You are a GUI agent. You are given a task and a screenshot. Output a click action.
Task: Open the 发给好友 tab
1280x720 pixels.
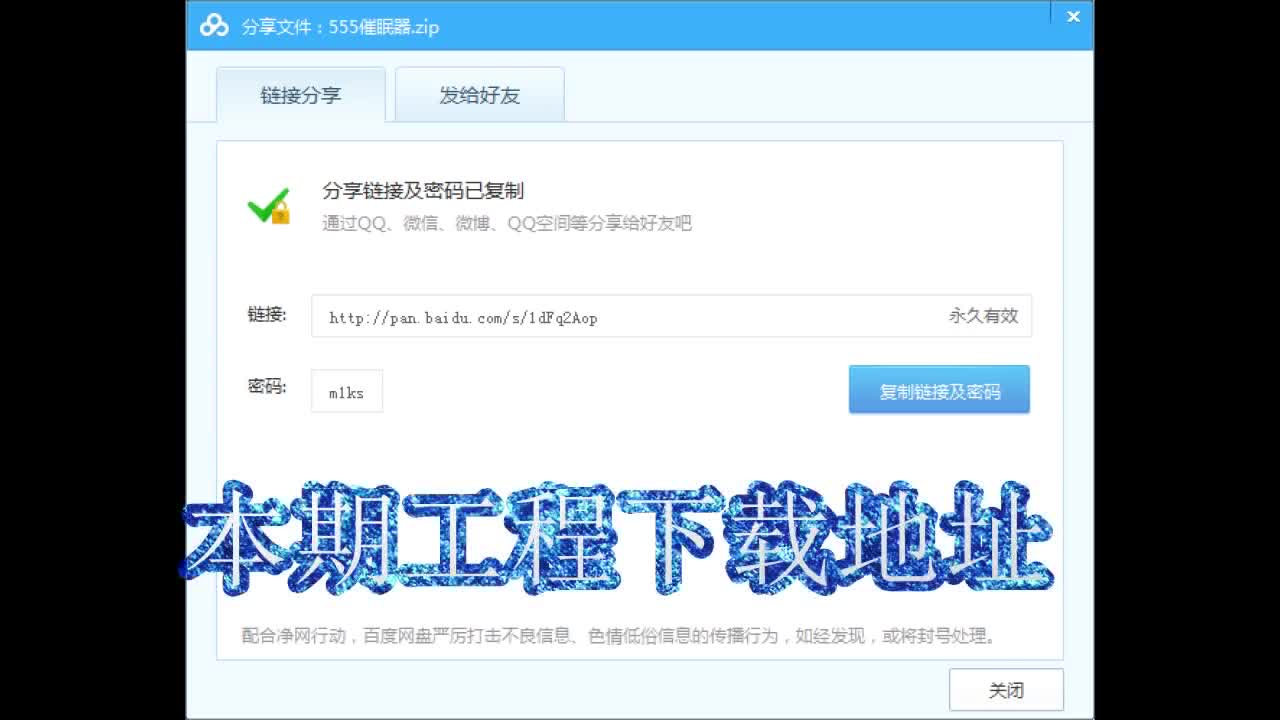pyautogui.click(x=480, y=95)
